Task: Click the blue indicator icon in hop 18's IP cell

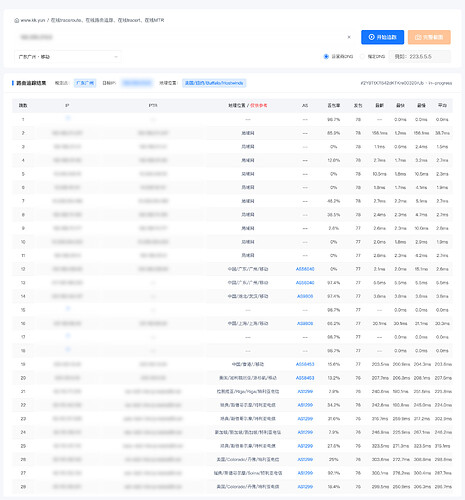Action: pyautogui.click(x=68, y=349)
